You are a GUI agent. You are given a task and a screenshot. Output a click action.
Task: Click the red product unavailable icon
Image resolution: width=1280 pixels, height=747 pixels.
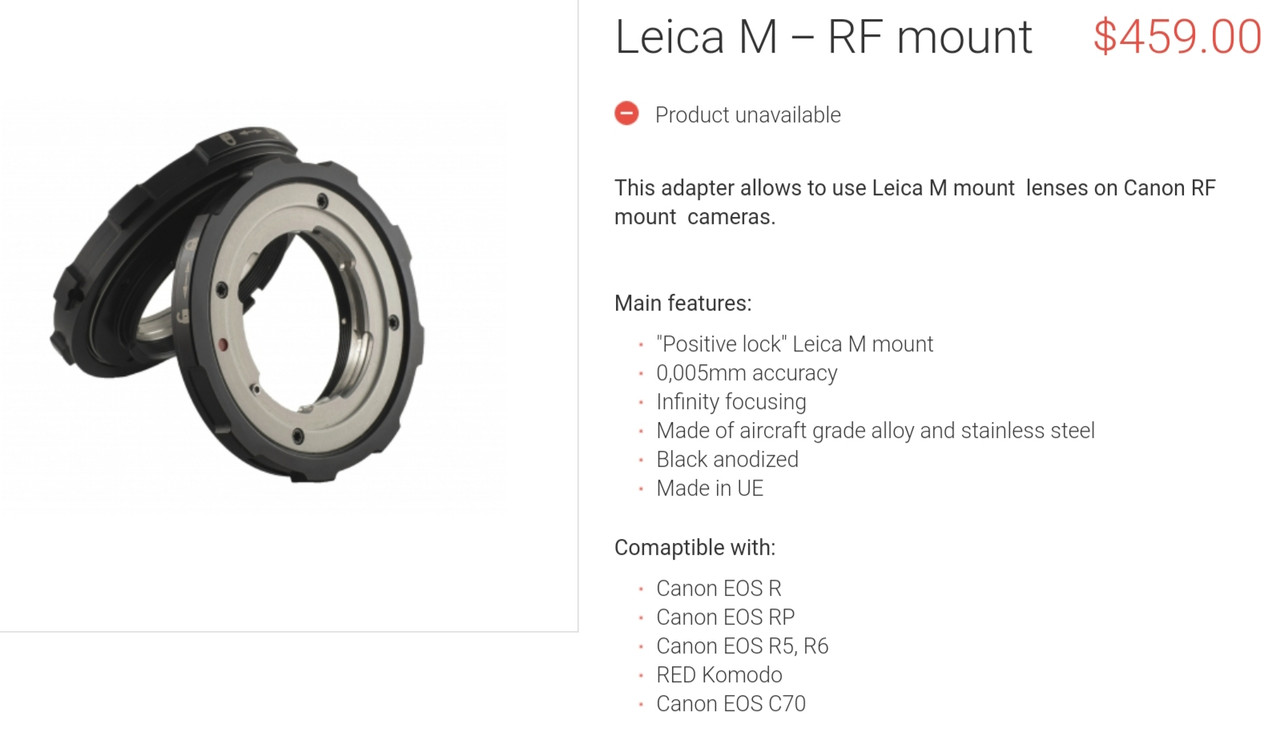(627, 114)
